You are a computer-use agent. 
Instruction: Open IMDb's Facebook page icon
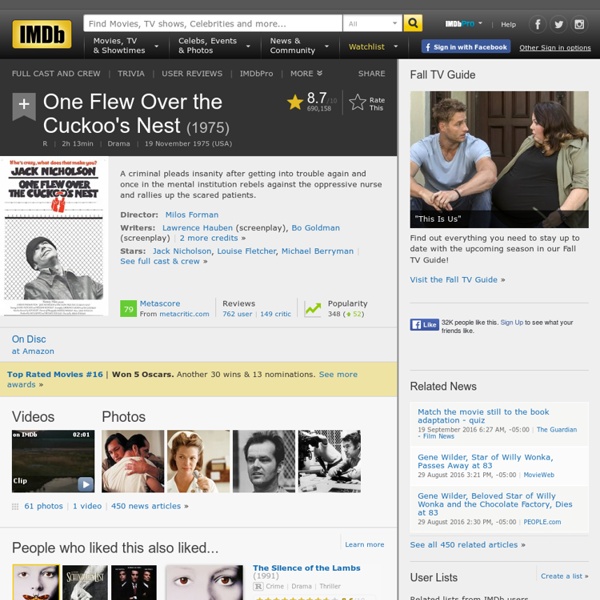pyautogui.click(x=537, y=24)
